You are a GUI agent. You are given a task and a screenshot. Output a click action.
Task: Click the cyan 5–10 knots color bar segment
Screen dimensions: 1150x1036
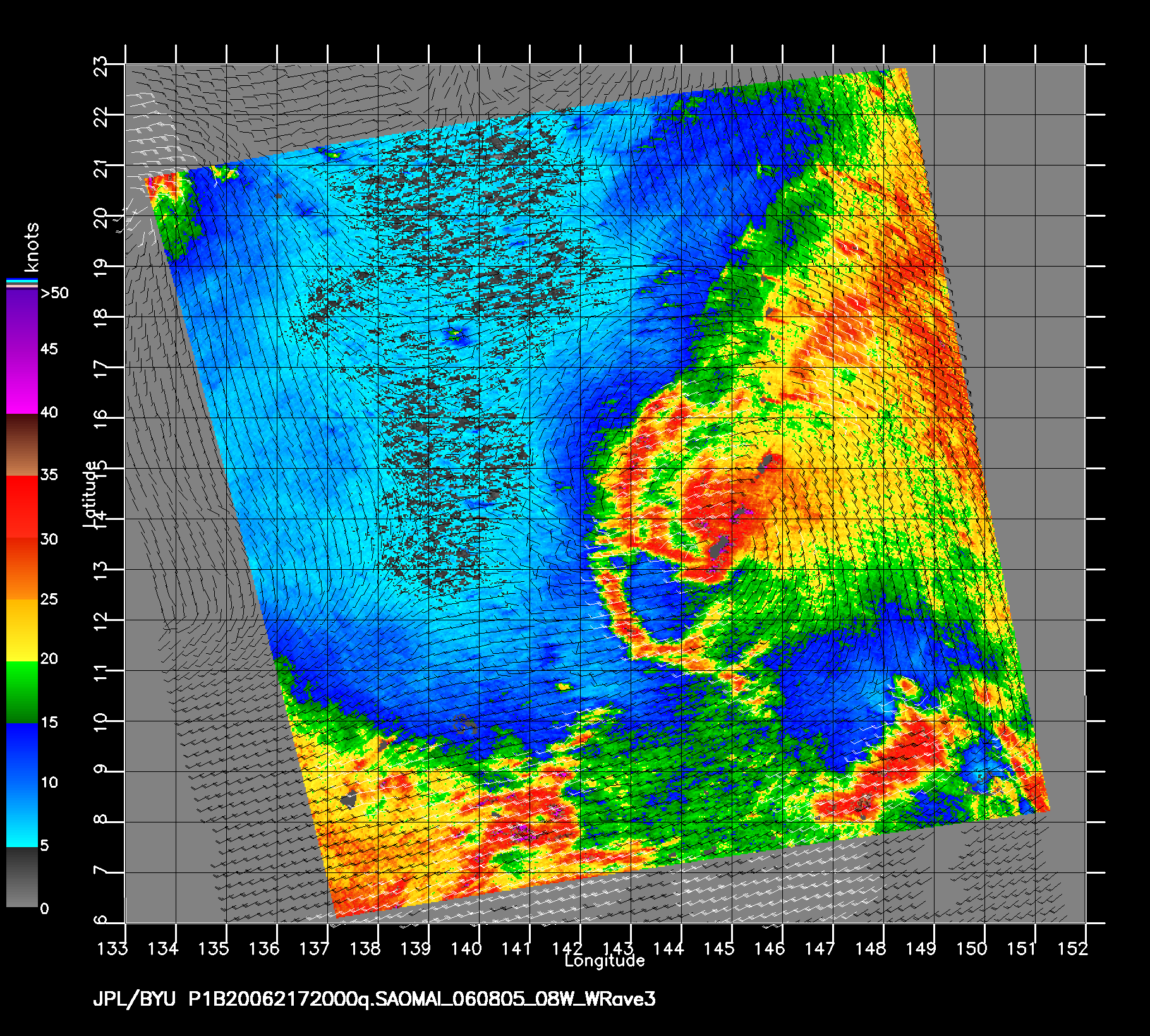click(x=22, y=816)
